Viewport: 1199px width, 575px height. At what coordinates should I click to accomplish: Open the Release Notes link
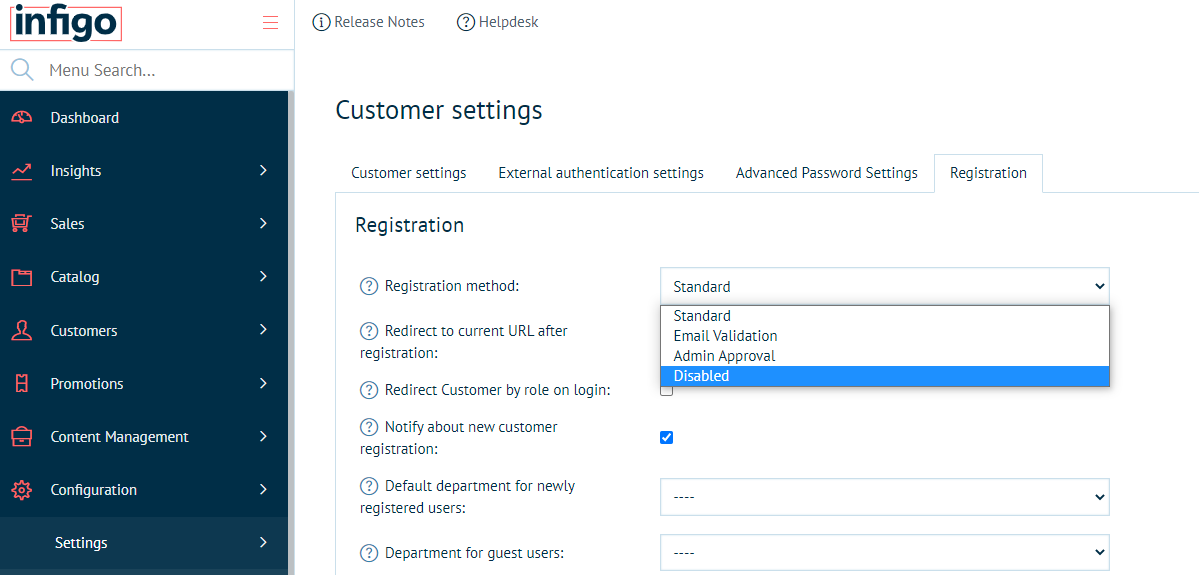(x=369, y=22)
